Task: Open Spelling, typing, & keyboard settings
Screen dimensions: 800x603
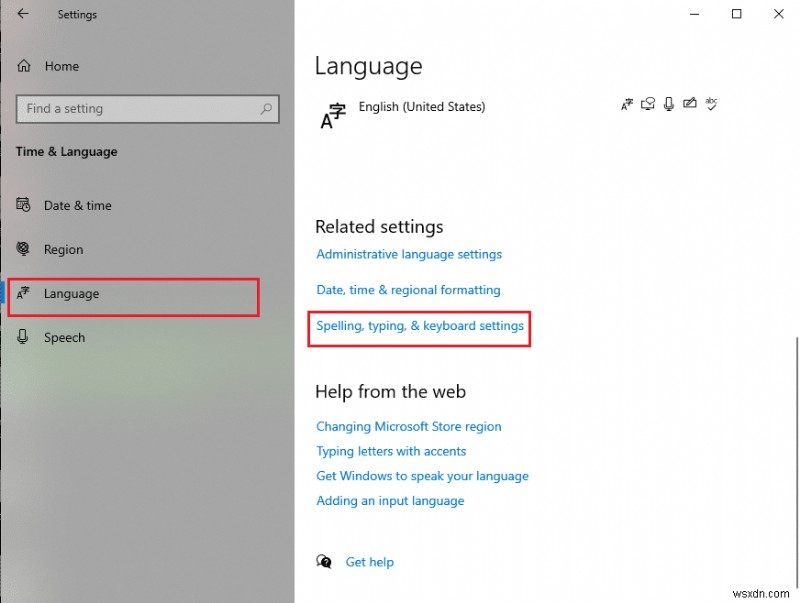Action: coord(419,324)
